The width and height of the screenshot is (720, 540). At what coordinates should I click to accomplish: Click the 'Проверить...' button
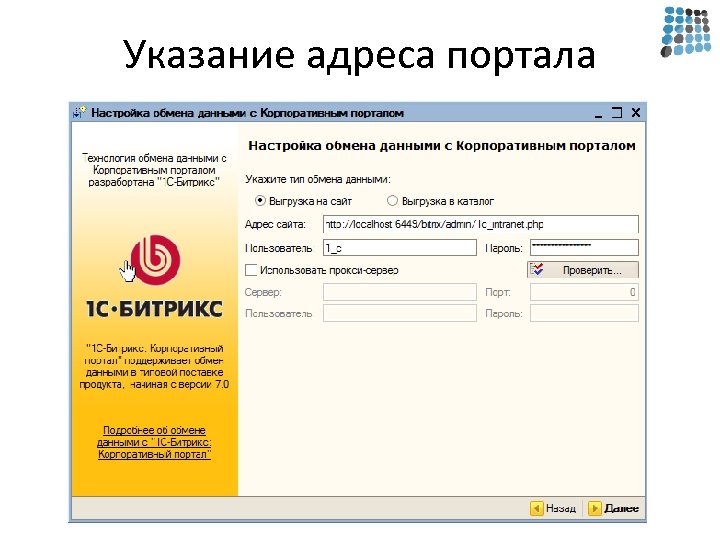(583, 270)
